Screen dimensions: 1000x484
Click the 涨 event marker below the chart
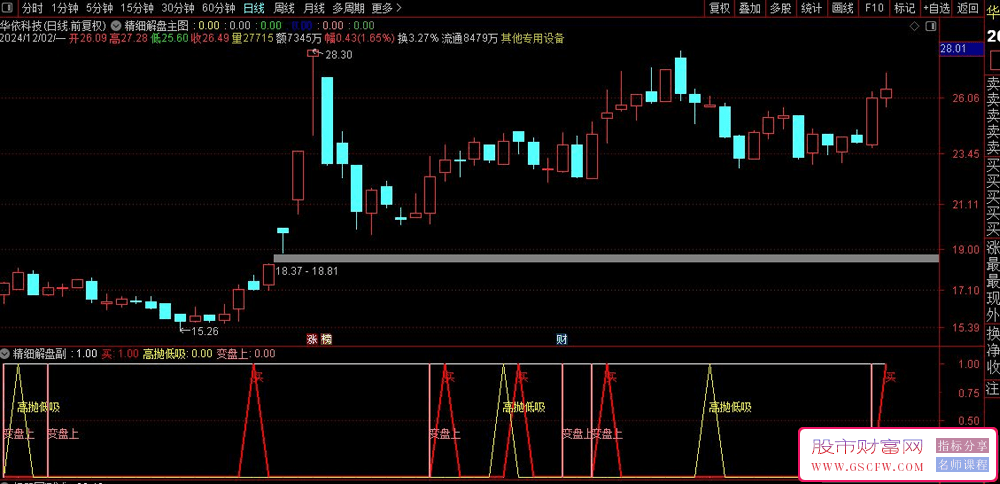312,339
